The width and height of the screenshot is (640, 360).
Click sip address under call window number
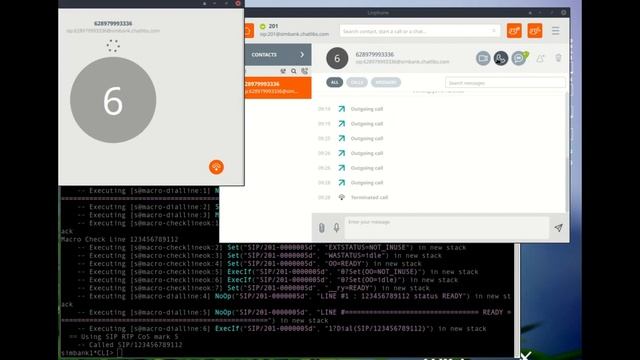coord(113,31)
